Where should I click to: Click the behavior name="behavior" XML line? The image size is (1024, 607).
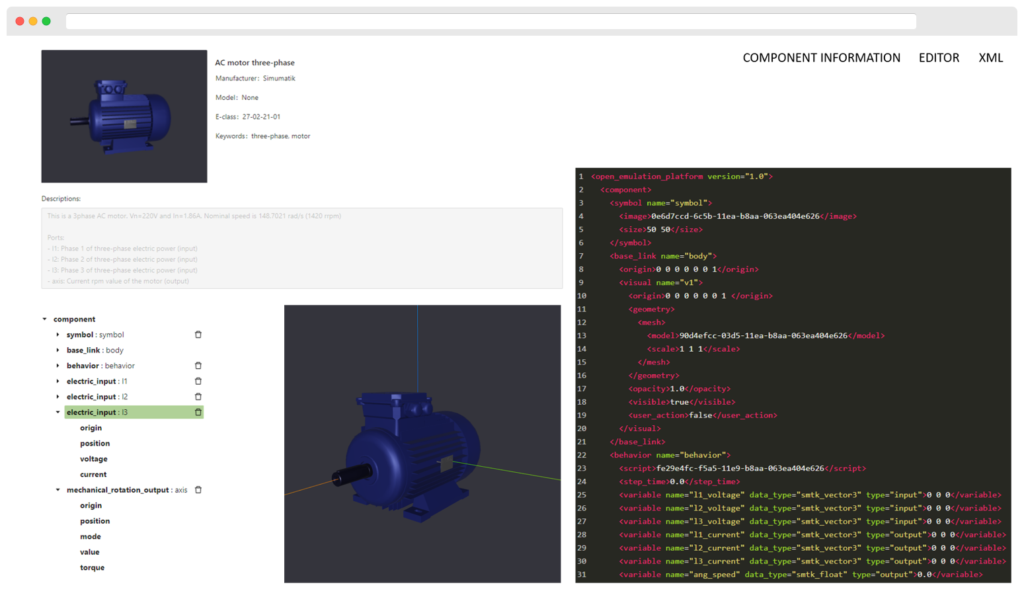tap(670, 455)
